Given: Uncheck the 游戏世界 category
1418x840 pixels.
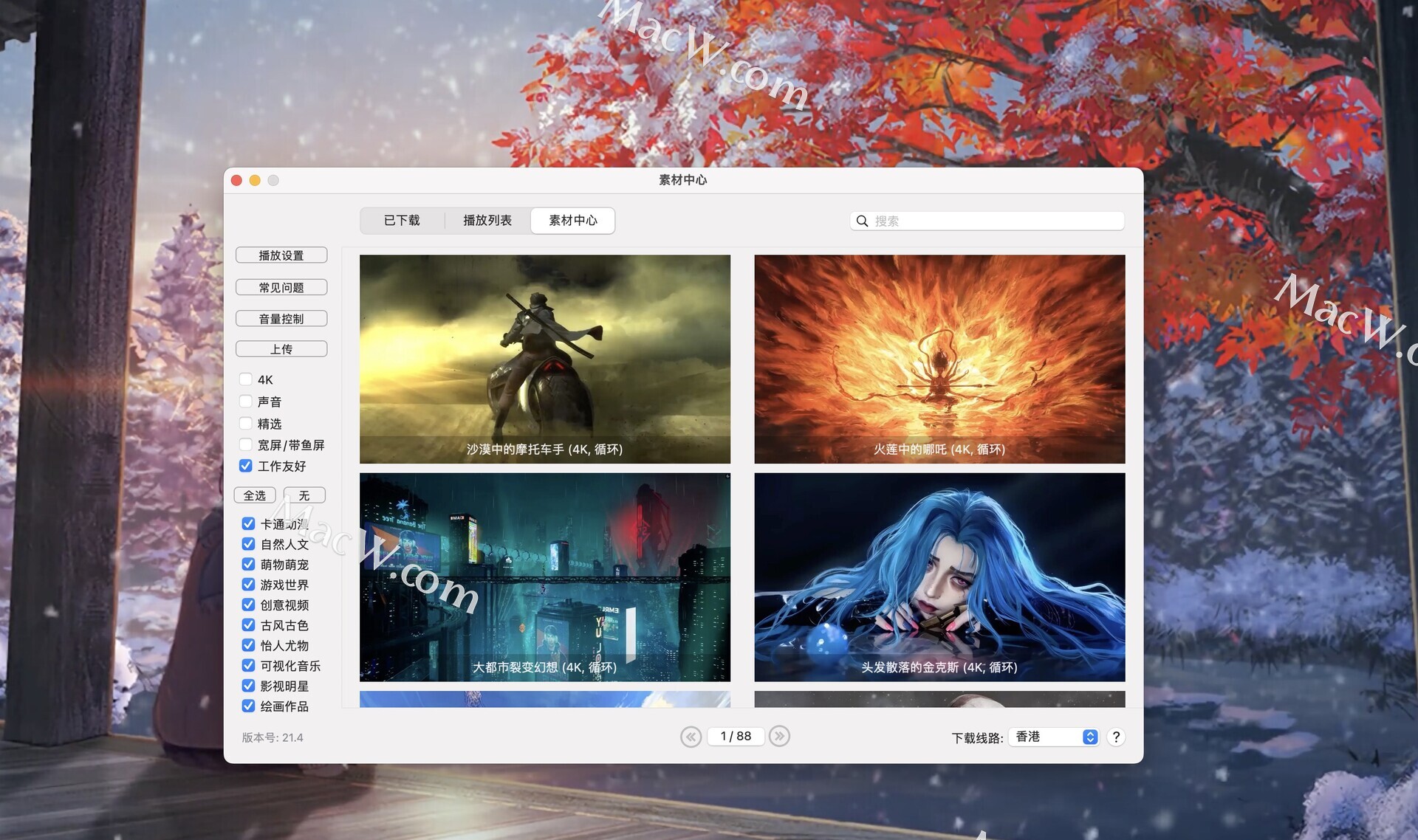Looking at the screenshot, I should 249,585.
